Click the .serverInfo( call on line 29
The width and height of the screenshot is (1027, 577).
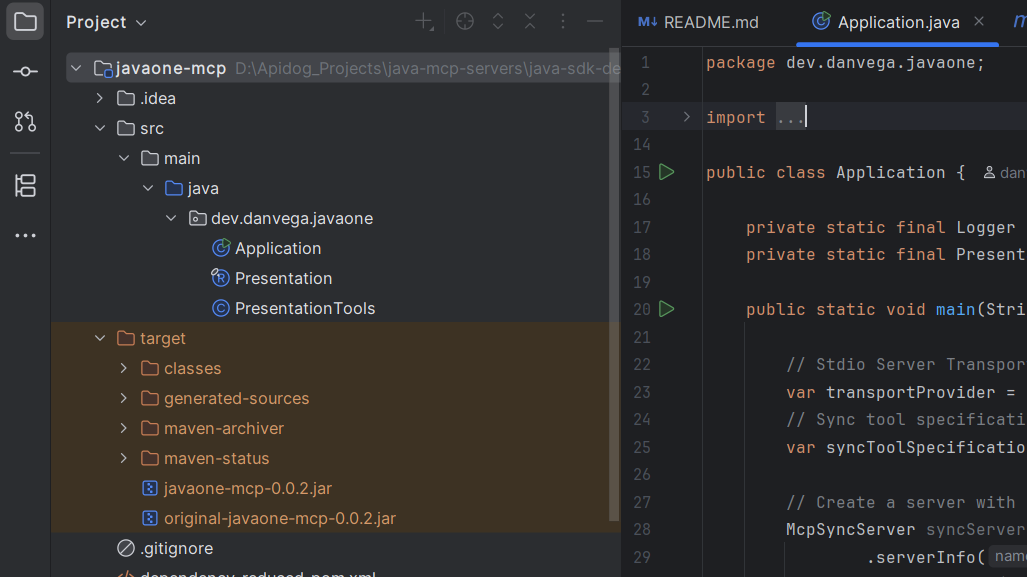pos(925,557)
